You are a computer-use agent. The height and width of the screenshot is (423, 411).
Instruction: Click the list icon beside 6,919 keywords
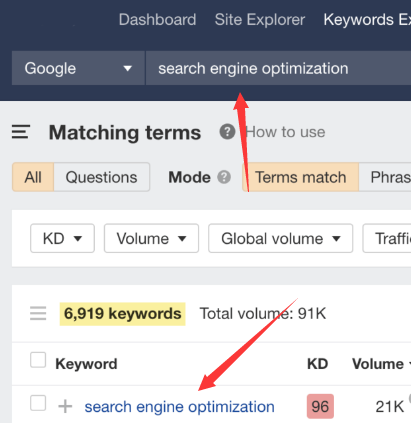point(38,313)
